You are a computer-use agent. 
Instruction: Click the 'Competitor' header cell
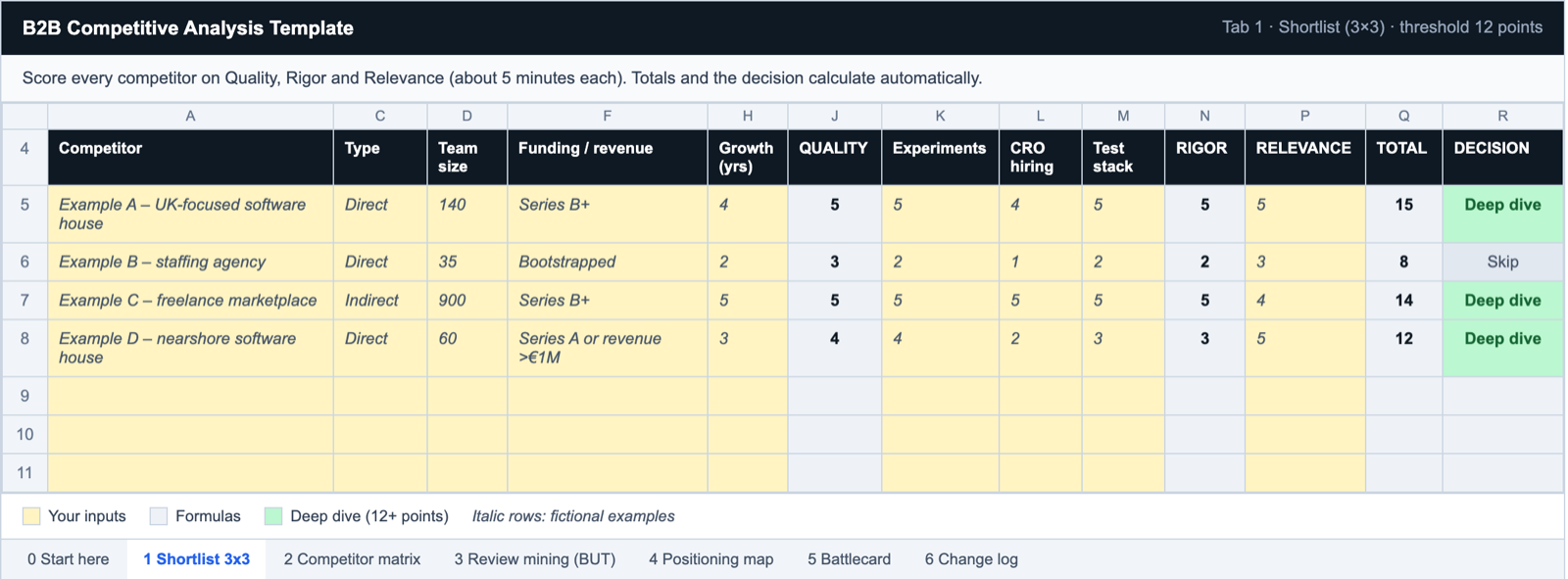190,157
